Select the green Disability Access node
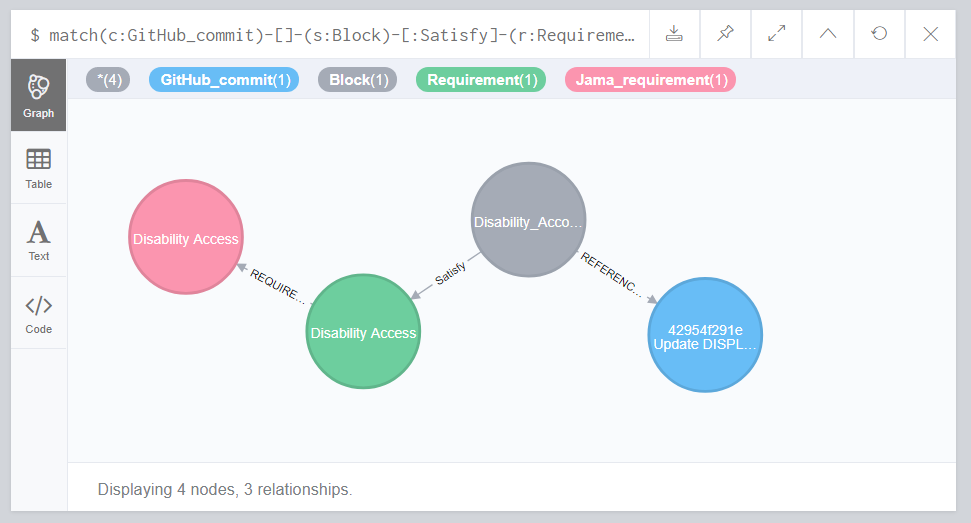971x523 pixels. pyautogui.click(x=364, y=332)
